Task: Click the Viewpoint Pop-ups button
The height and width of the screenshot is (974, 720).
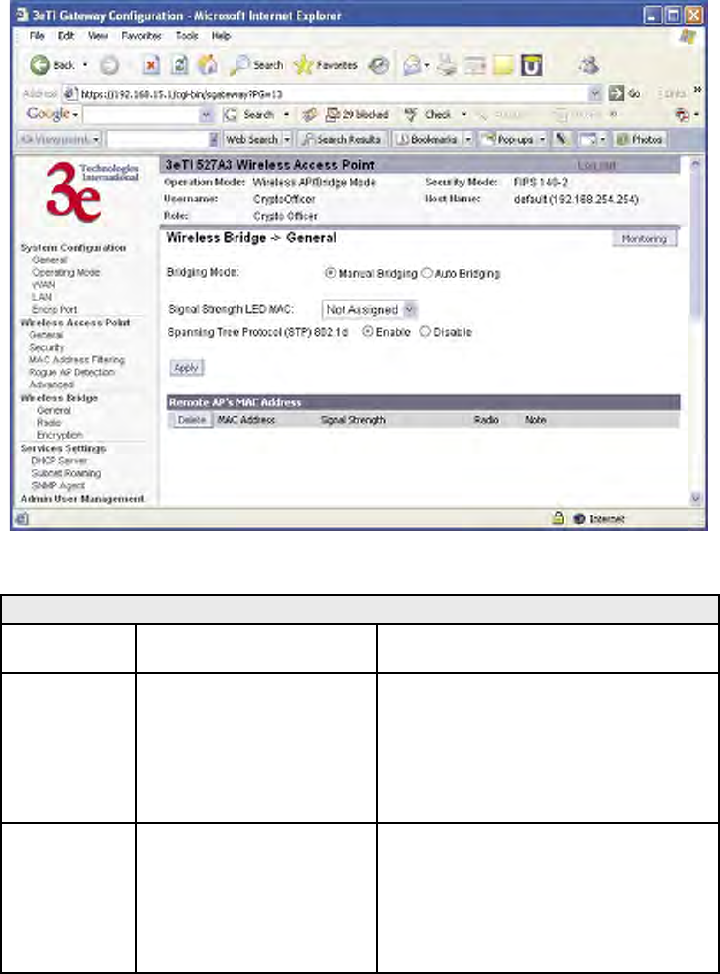Action: pos(509,139)
